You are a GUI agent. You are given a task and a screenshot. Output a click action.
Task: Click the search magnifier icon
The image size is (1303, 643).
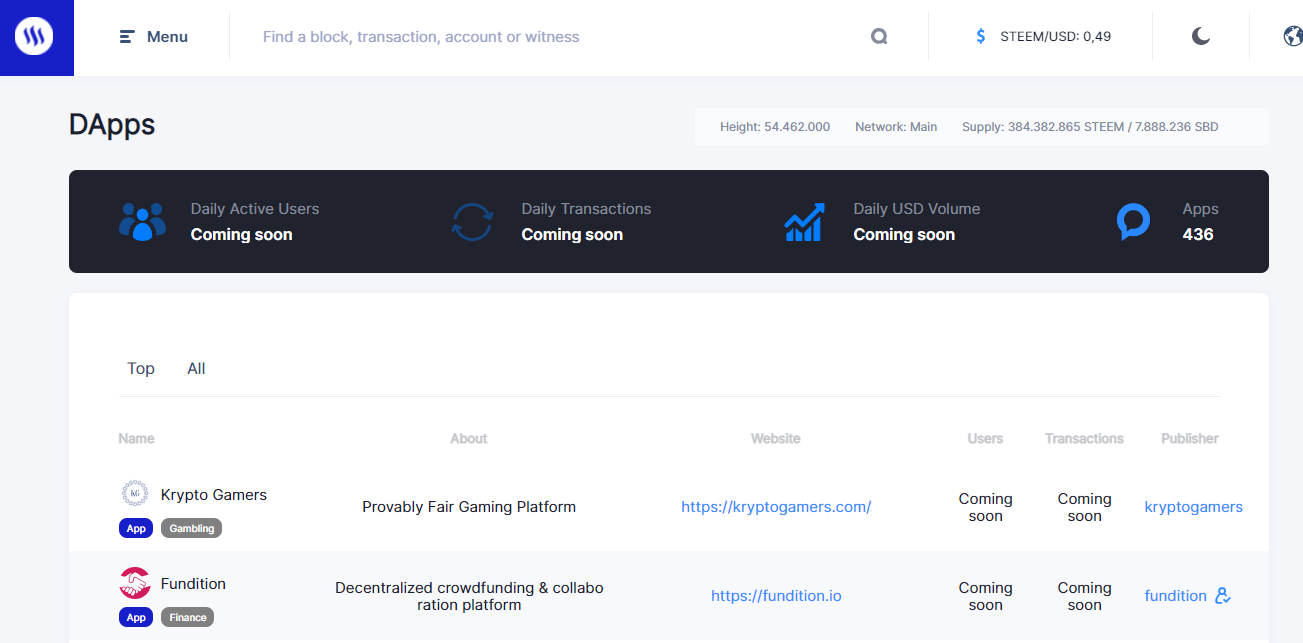tap(879, 37)
